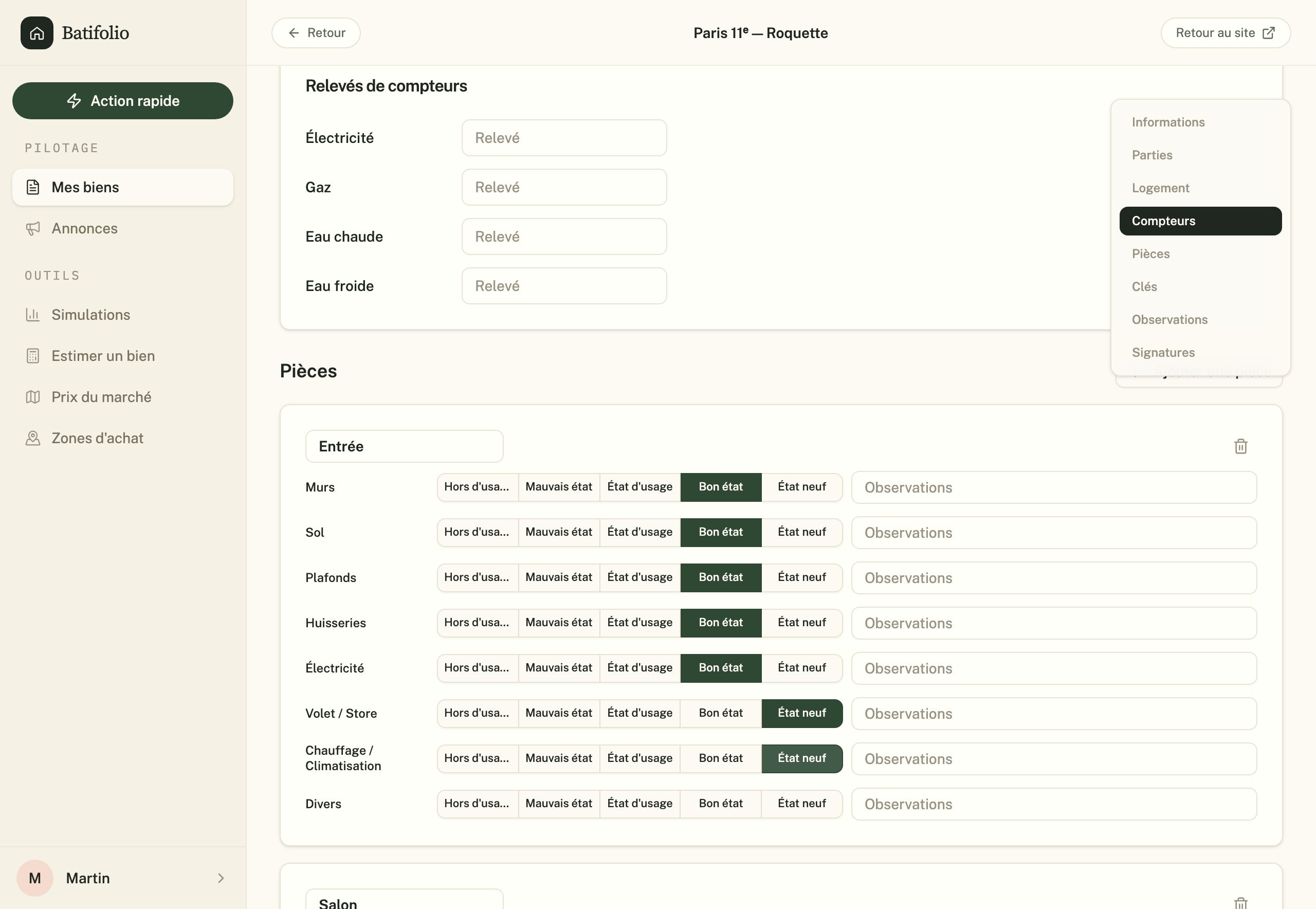Screen dimensions: 1316x909
Task: Jump to Logement section
Action: 1200,188
